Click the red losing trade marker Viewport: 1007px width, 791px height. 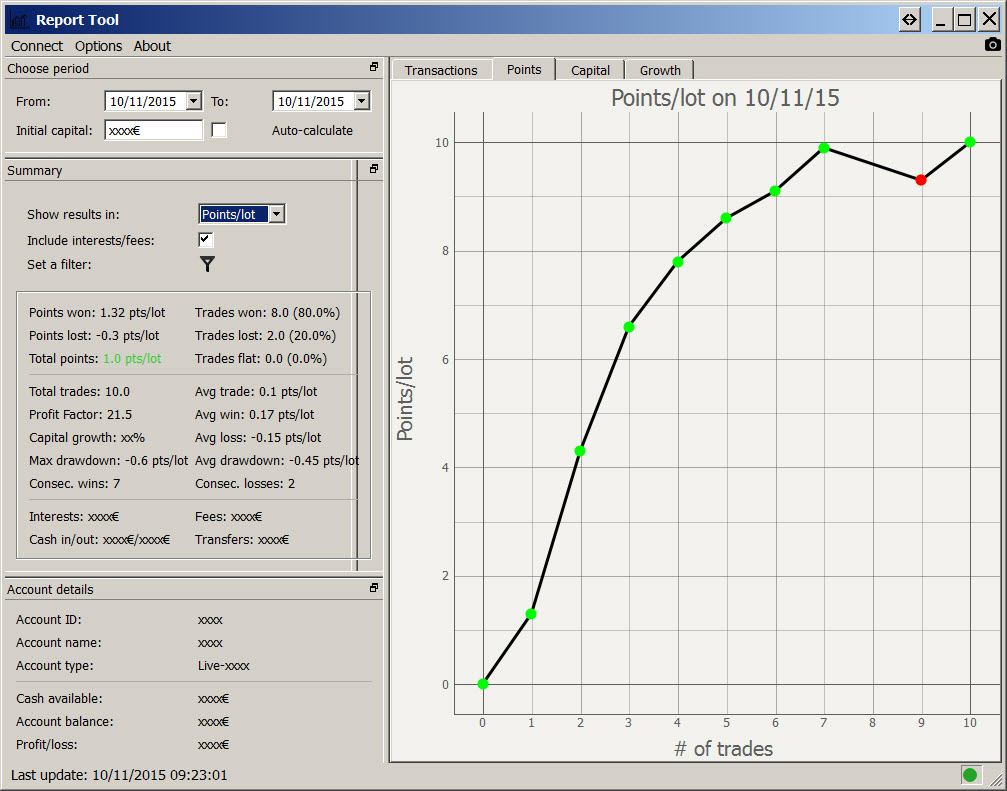click(920, 180)
